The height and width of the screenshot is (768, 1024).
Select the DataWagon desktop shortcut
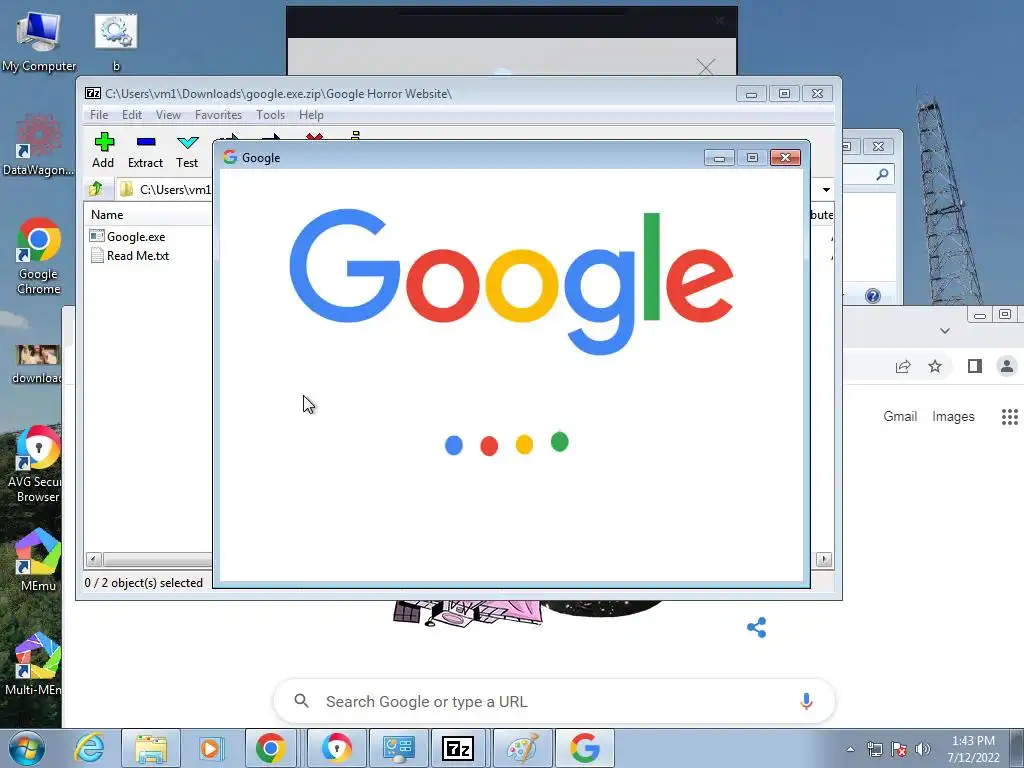pyautogui.click(x=38, y=145)
